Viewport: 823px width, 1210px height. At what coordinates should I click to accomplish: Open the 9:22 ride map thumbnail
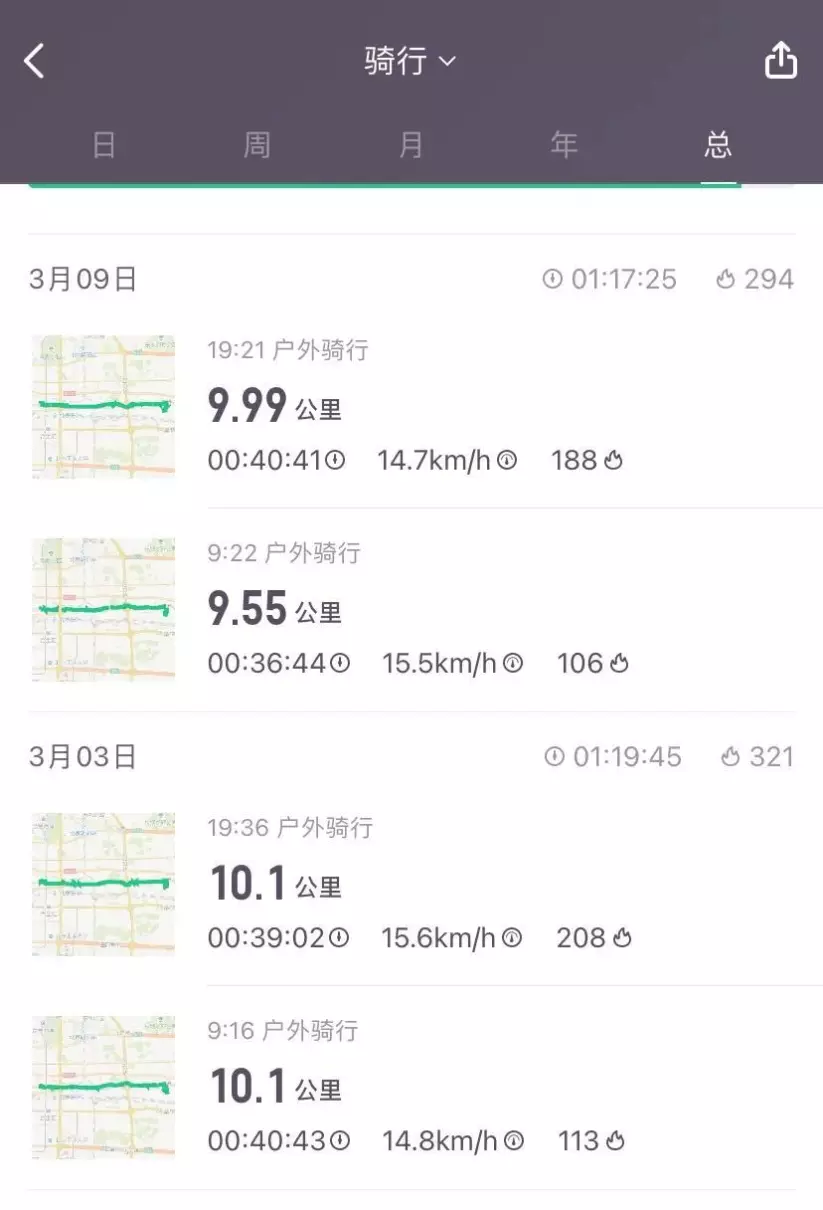[x=103, y=610]
